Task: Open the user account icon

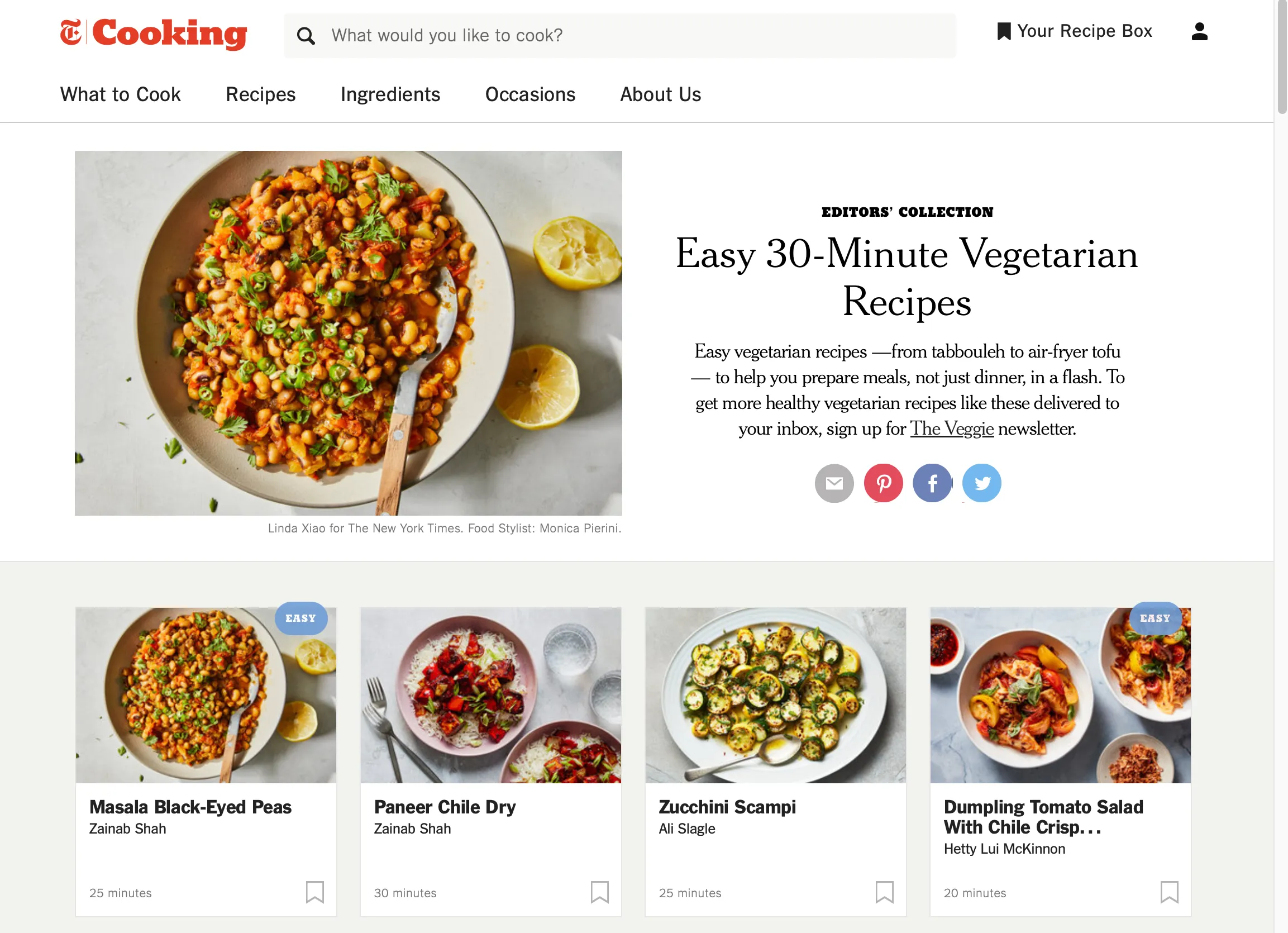Action: point(1199,32)
